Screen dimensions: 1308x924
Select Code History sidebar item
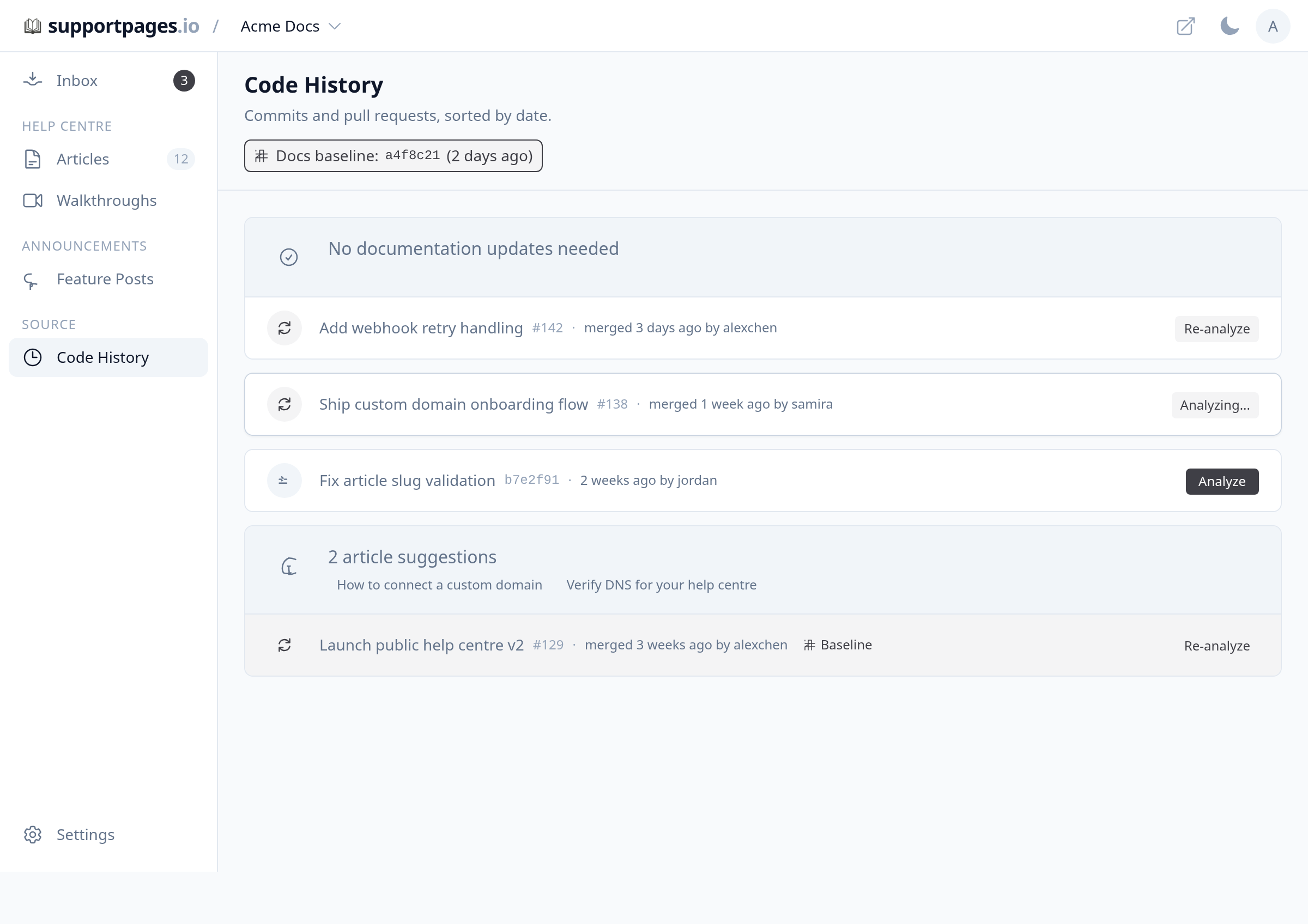point(108,357)
